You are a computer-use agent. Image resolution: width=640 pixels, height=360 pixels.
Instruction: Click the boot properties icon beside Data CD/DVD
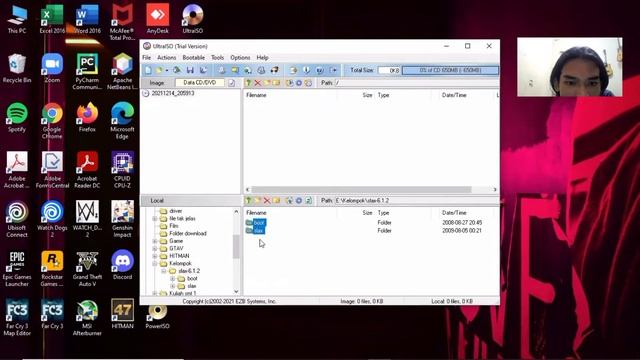[231, 83]
